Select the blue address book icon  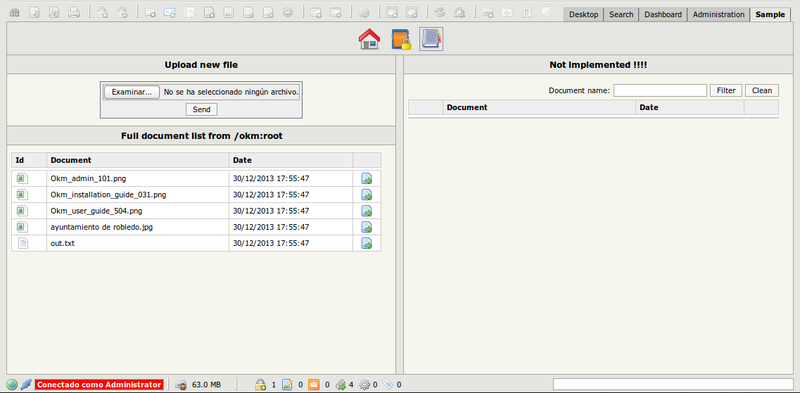[432, 39]
